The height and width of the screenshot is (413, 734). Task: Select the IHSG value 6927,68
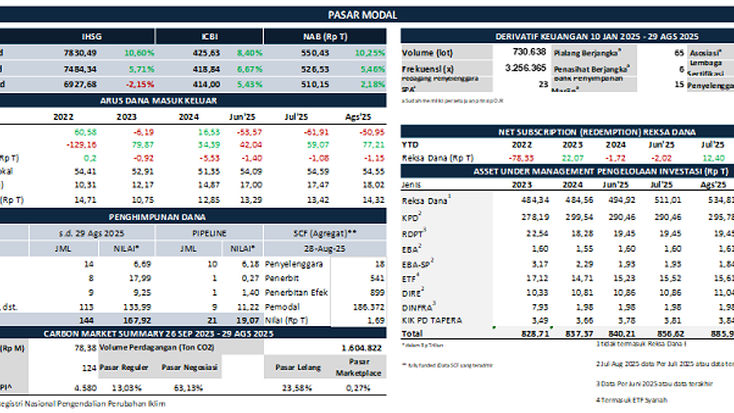coord(80,84)
